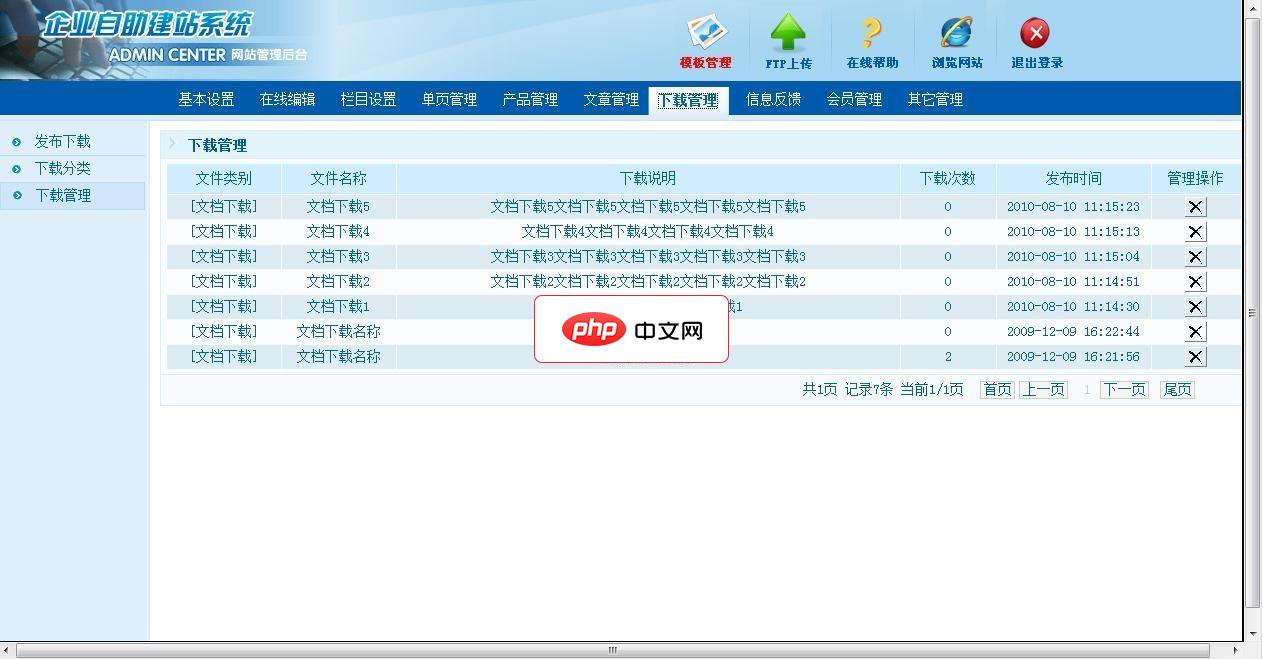Switch to the 产品管理 tab
The height and width of the screenshot is (659, 1263).
point(530,100)
